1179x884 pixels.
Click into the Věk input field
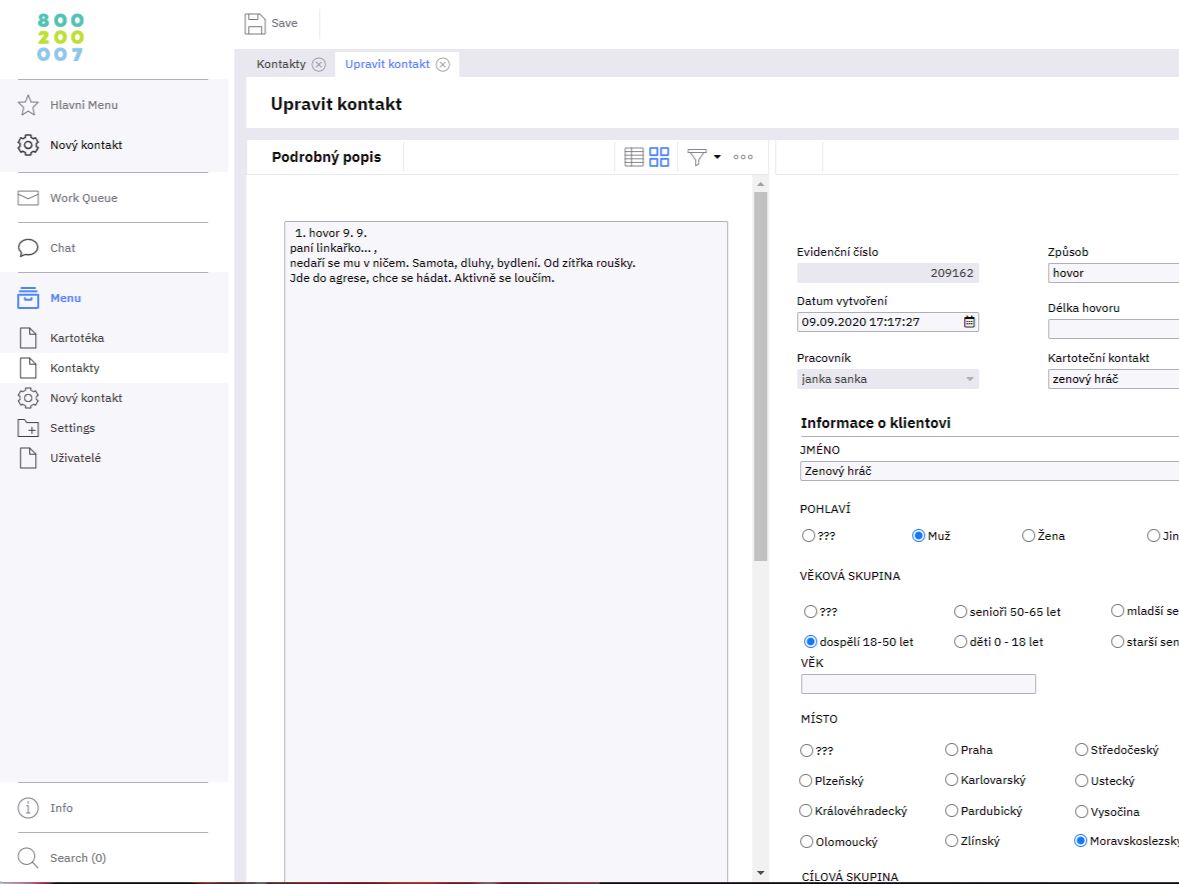[x=918, y=684]
